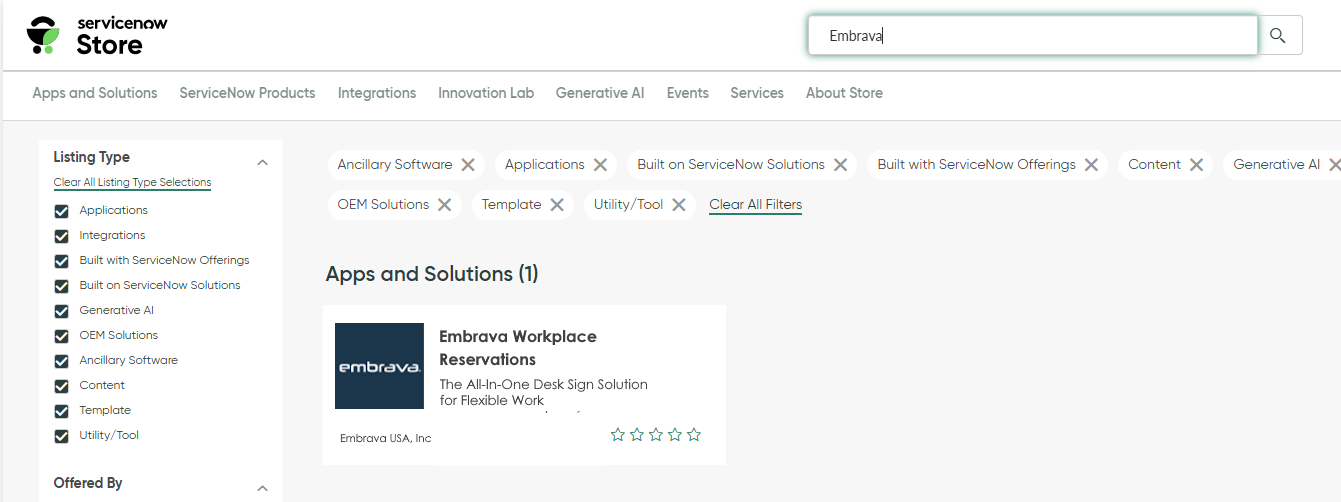The width and height of the screenshot is (1341, 502).
Task: Remove Built with ServiceNow Offerings filter chip
Action: (1091, 165)
